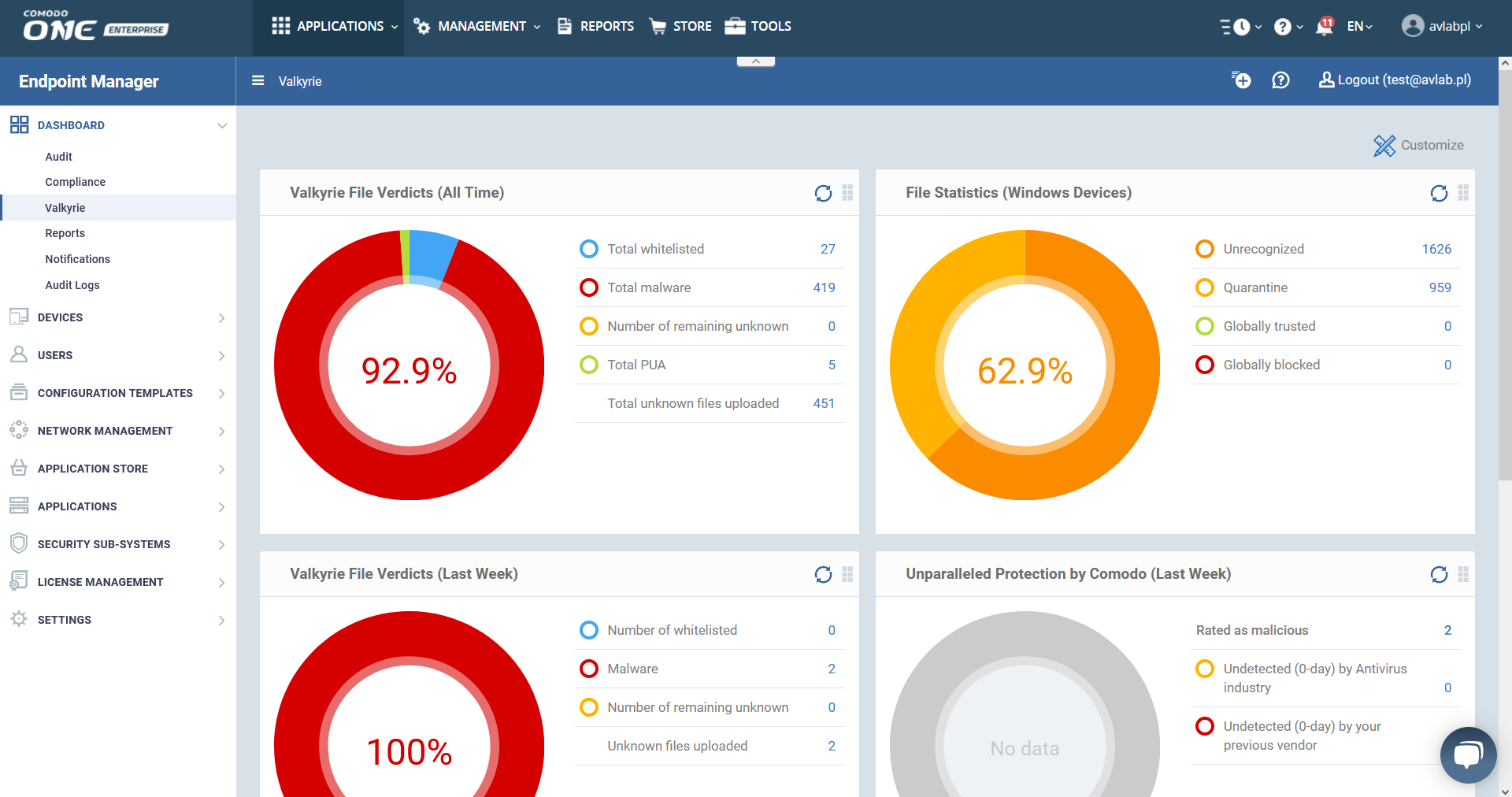Click the Customize dashboard button
This screenshot has width=1512, height=797.
pos(1418,145)
